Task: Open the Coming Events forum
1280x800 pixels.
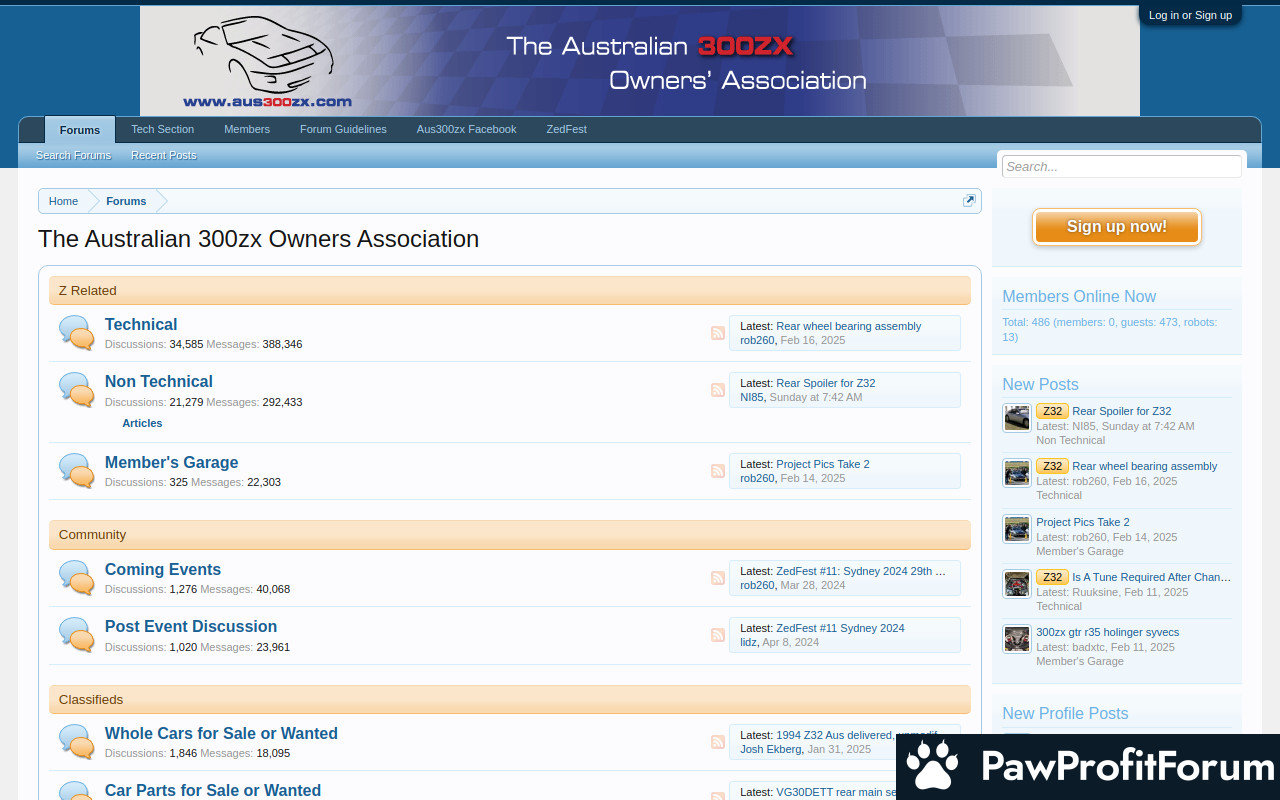Action: point(163,569)
